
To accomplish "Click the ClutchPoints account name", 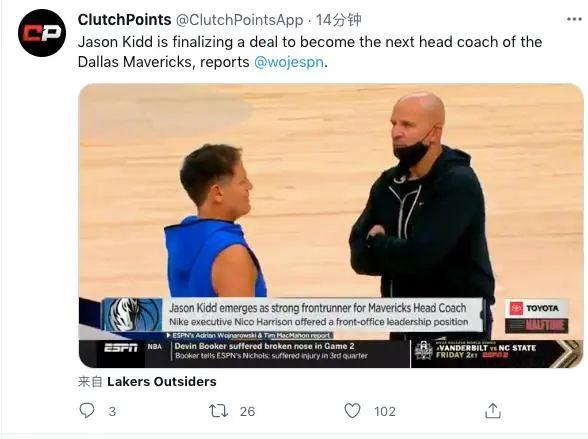I will coord(124,19).
